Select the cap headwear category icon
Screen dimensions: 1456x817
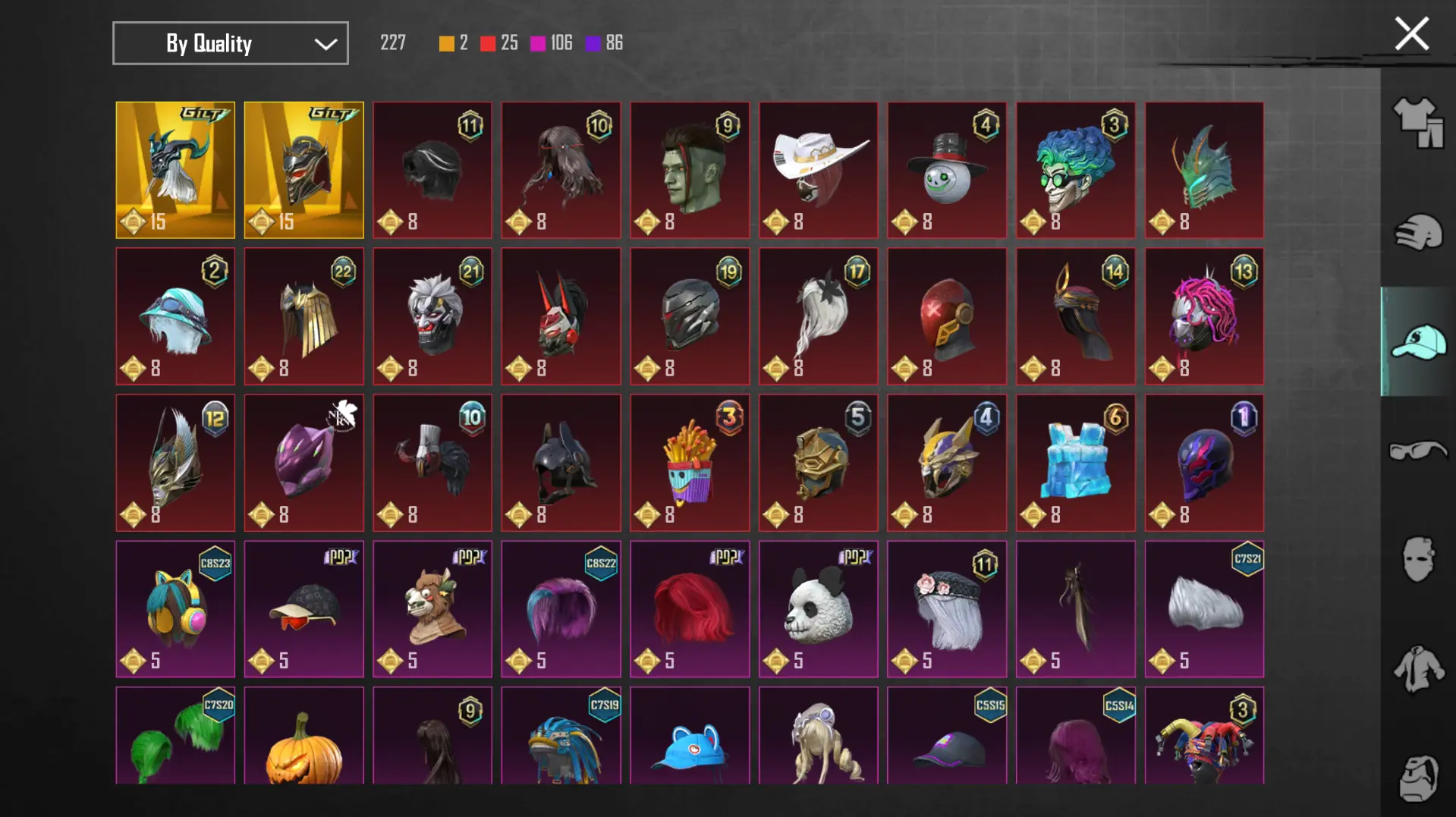[1417, 342]
